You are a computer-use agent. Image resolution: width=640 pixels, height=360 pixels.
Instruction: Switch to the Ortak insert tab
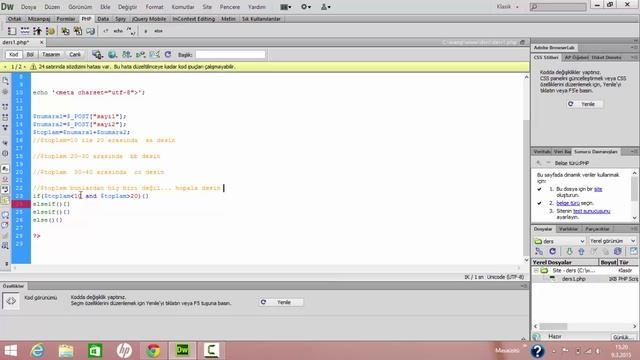(14, 19)
